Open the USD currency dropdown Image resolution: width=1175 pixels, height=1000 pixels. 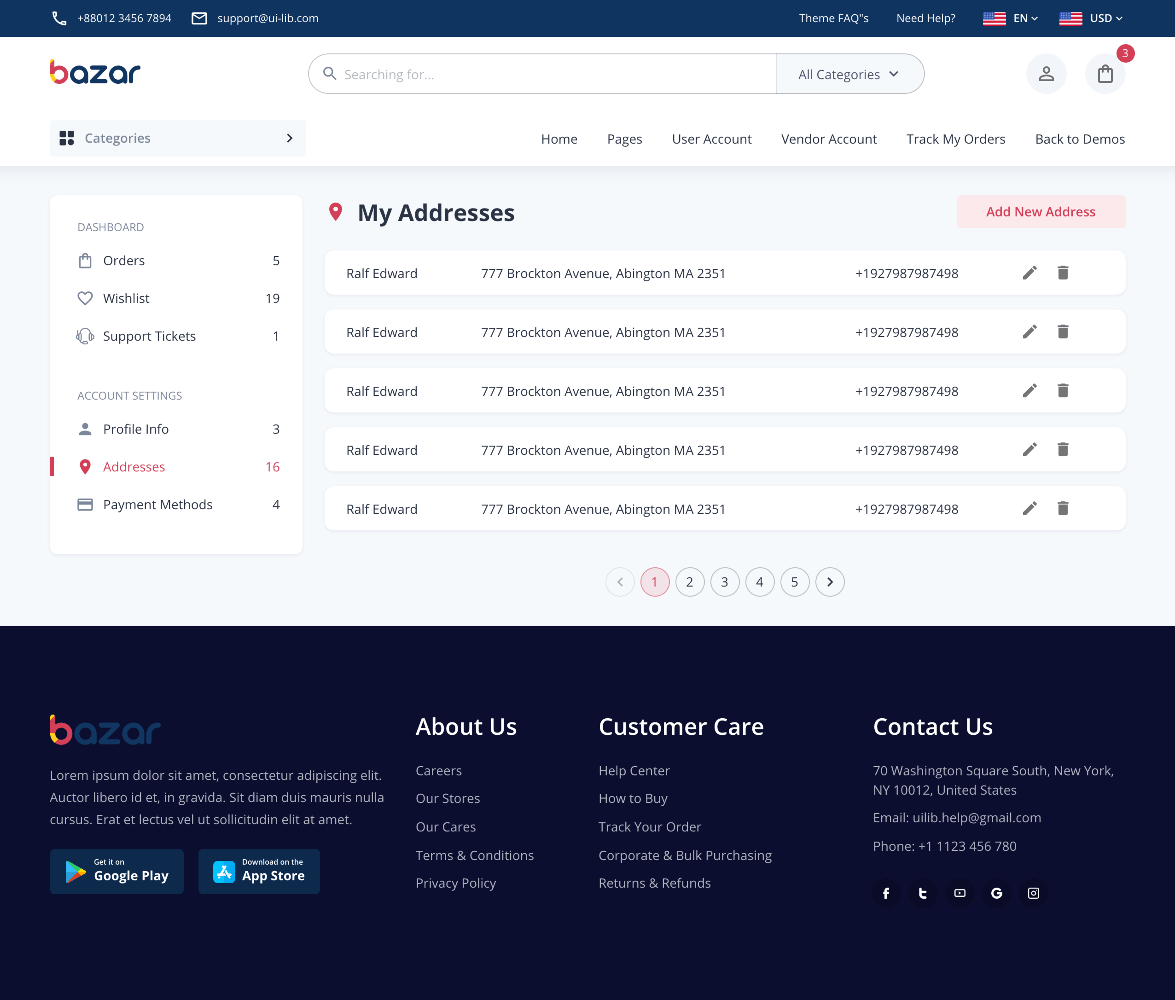click(1091, 18)
